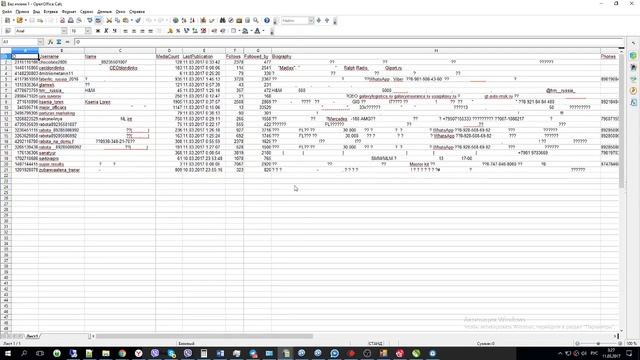Toggle Underline formatting
Screen dimensions: 640x360
pyautogui.click(x=115, y=31)
